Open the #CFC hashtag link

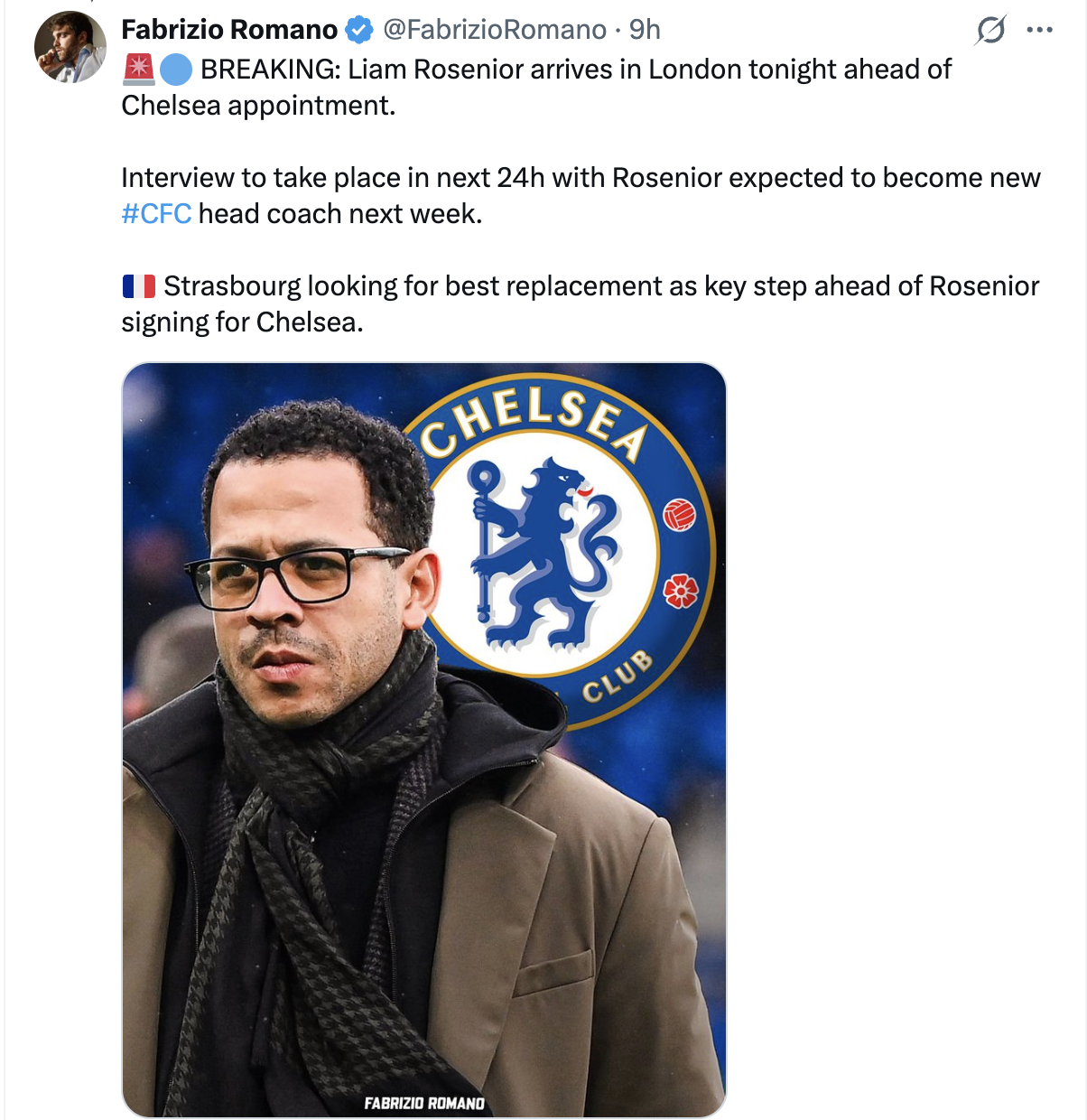[x=156, y=214]
